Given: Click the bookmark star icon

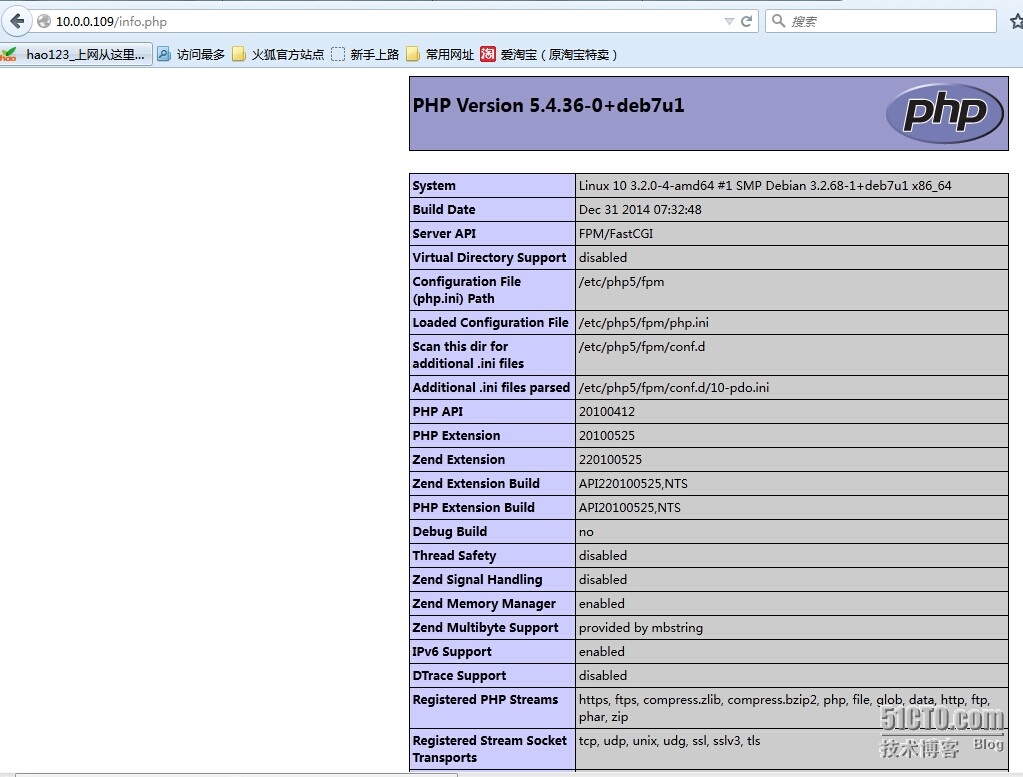Looking at the screenshot, I should tap(1016, 22).
